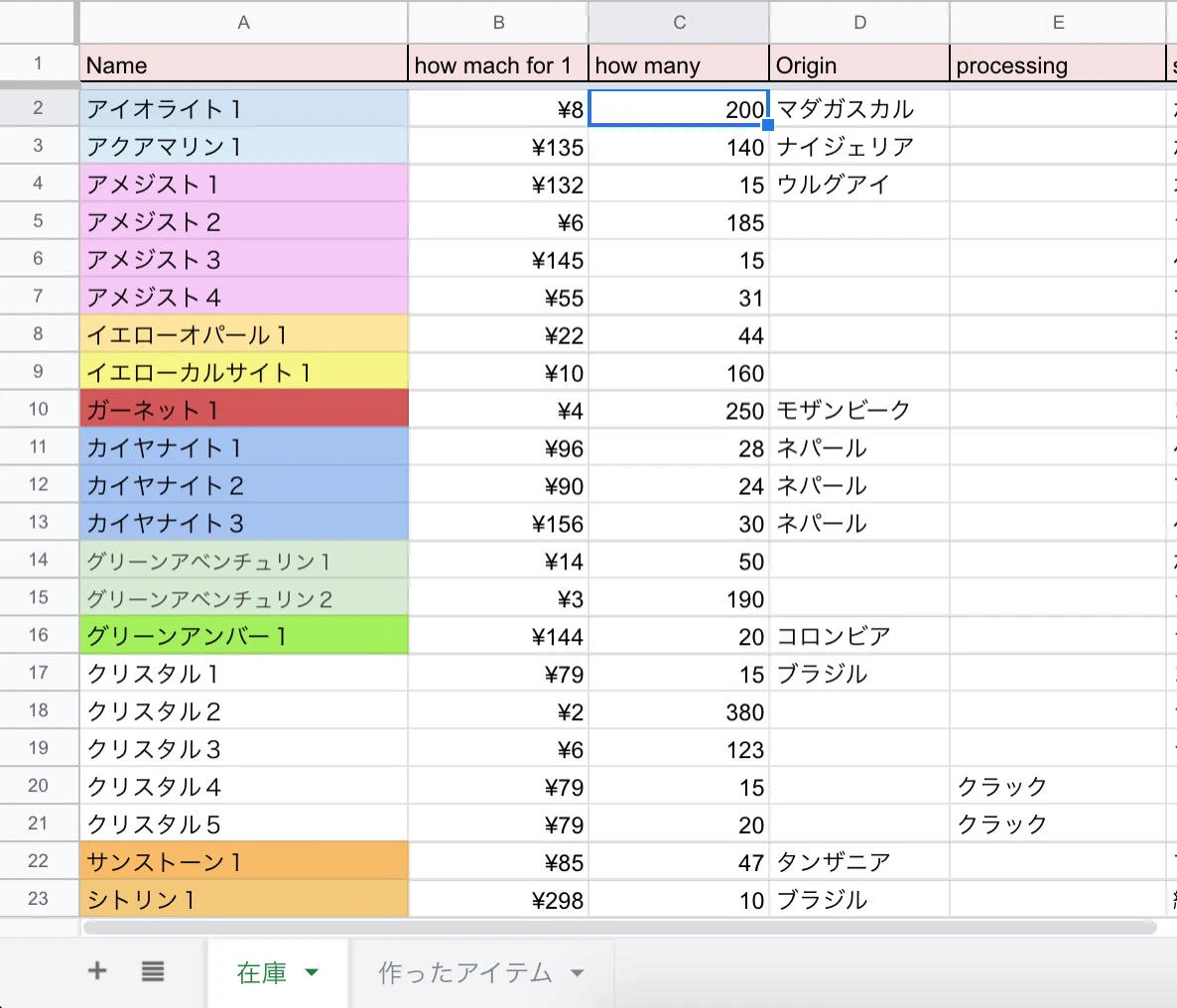Click the select-all corner box
The width and height of the screenshot is (1177, 1008).
39,22
